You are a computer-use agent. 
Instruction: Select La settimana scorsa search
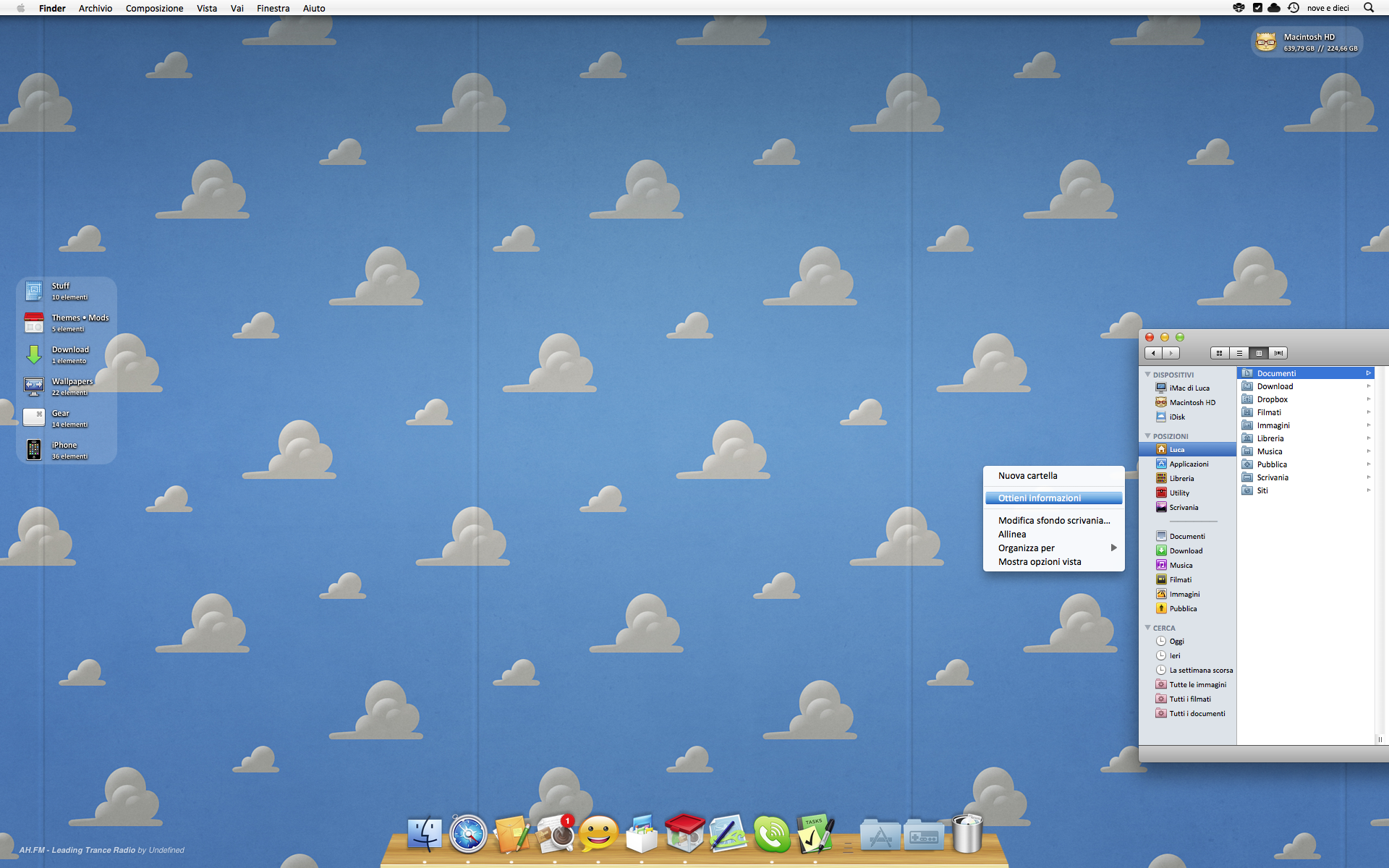(x=1188, y=670)
